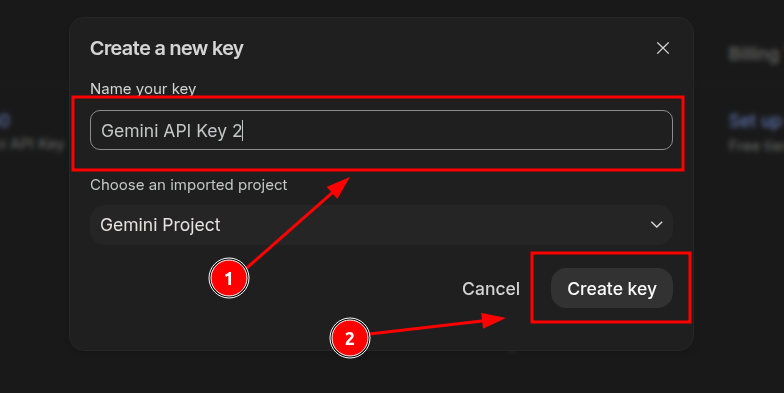This screenshot has height=393, width=784.
Task: Click the red annotation circle numbered 2
Action: tap(350, 338)
